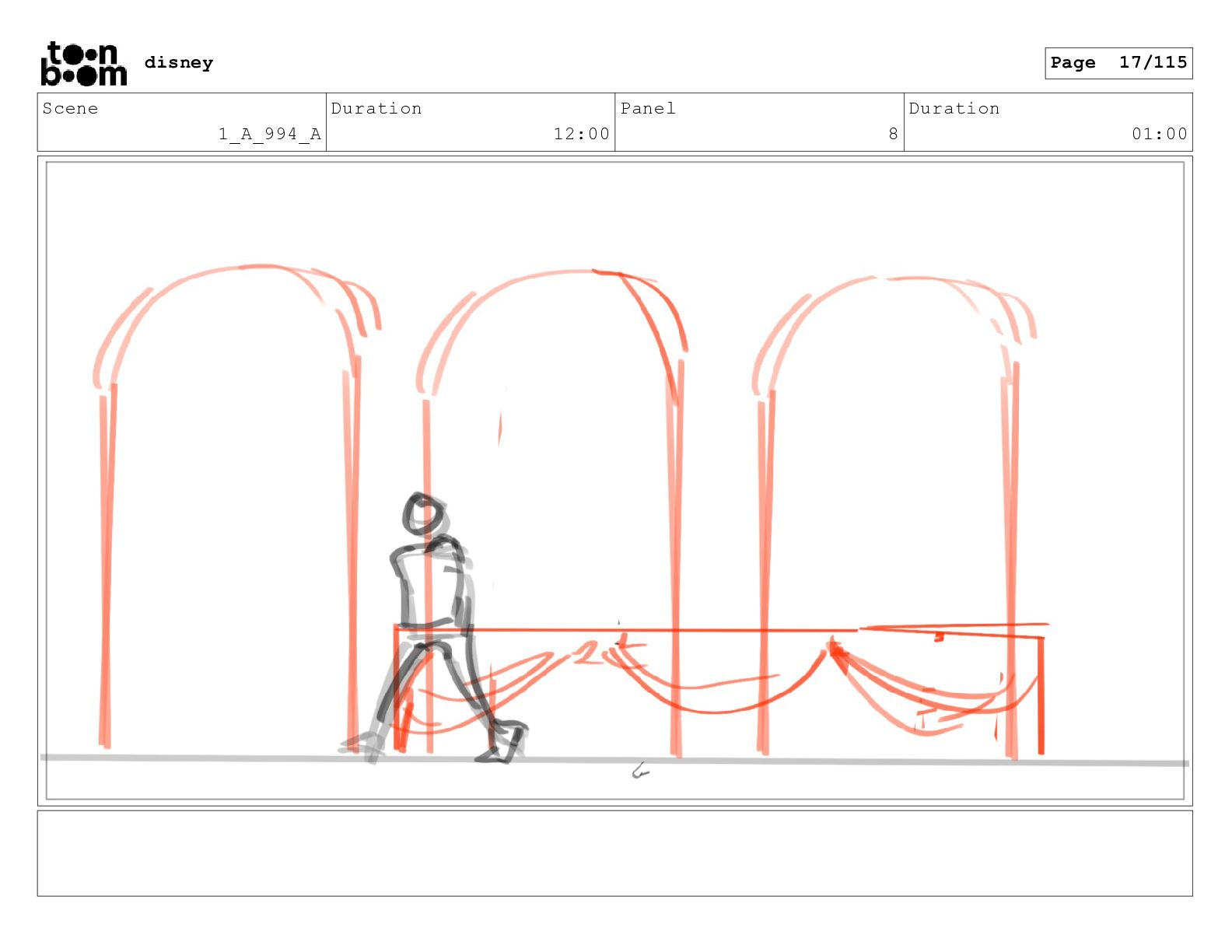1232x952 pixels.
Task: Click the panel Duration value 01:00
Action: pos(1159,134)
